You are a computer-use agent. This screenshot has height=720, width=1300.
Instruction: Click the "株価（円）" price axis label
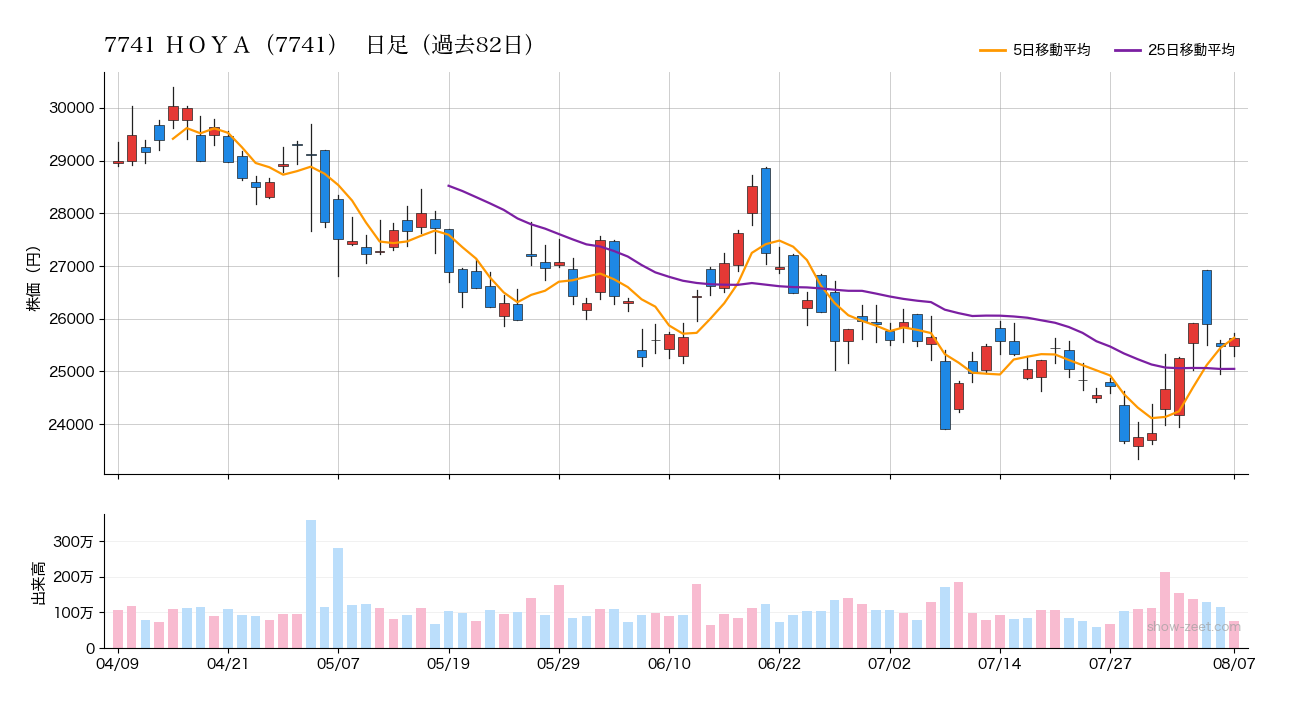pos(34,273)
